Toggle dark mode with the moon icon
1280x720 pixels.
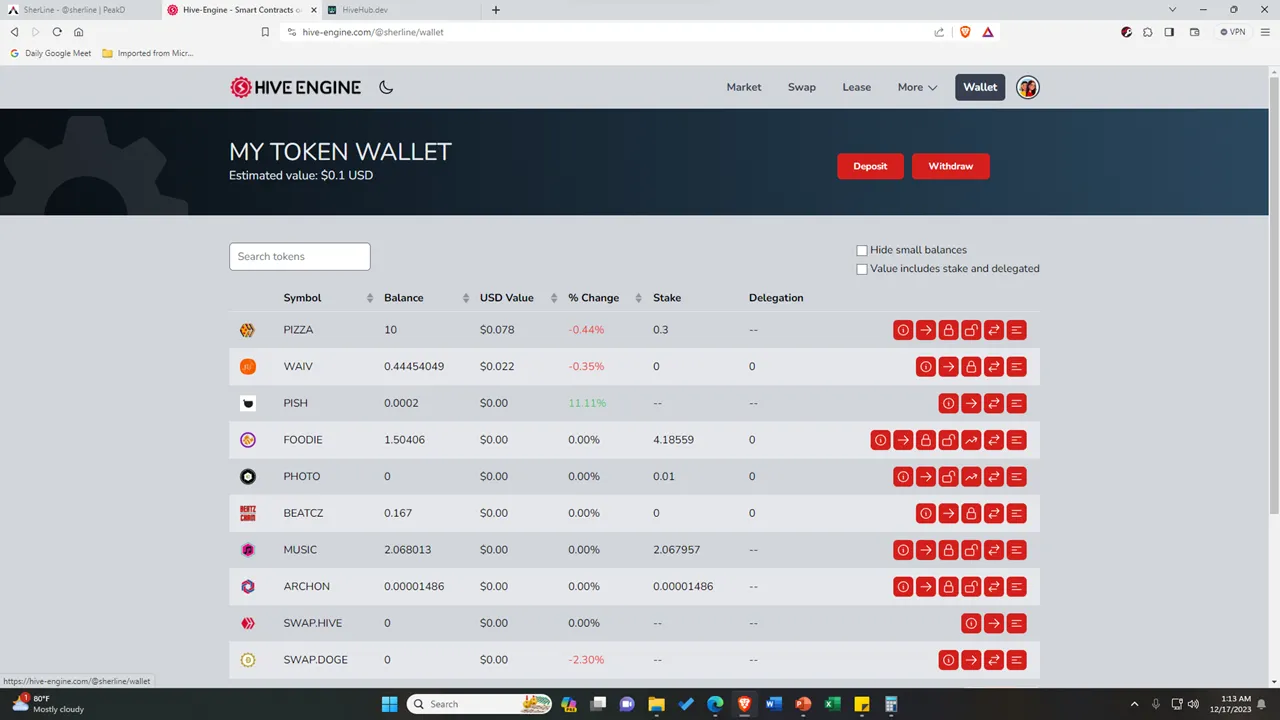coord(386,87)
